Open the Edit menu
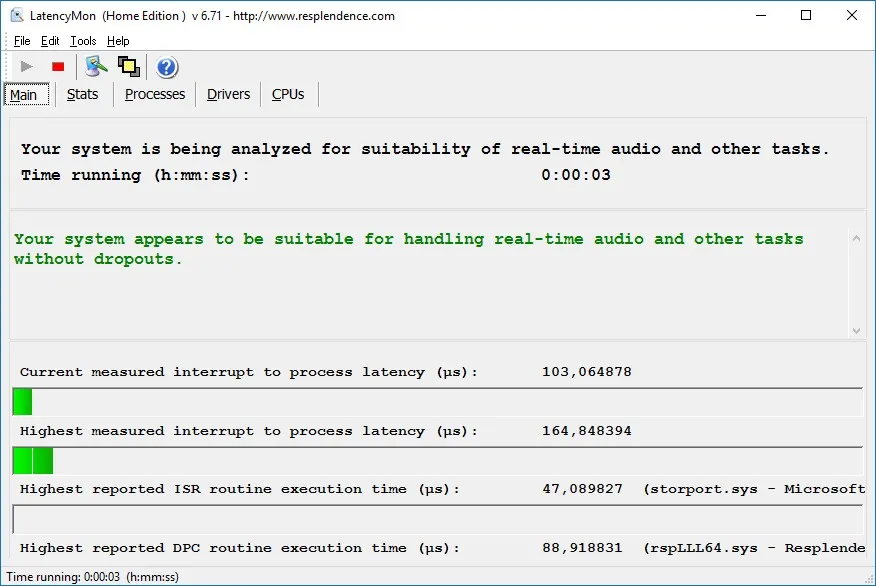Image resolution: width=876 pixels, height=586 pixels. [50, 41]
